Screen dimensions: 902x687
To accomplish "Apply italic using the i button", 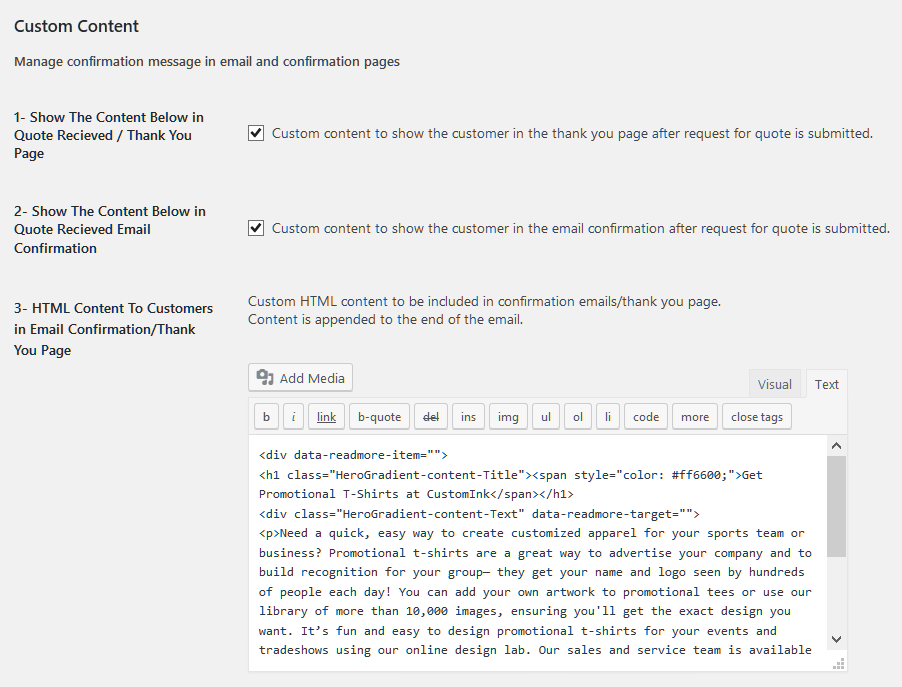I will point(293,417).
